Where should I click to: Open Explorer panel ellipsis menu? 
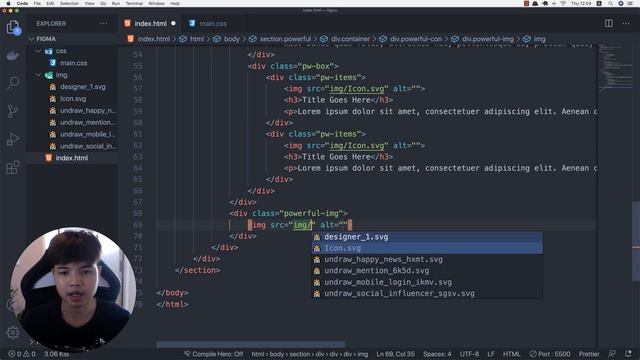[104, 23]
